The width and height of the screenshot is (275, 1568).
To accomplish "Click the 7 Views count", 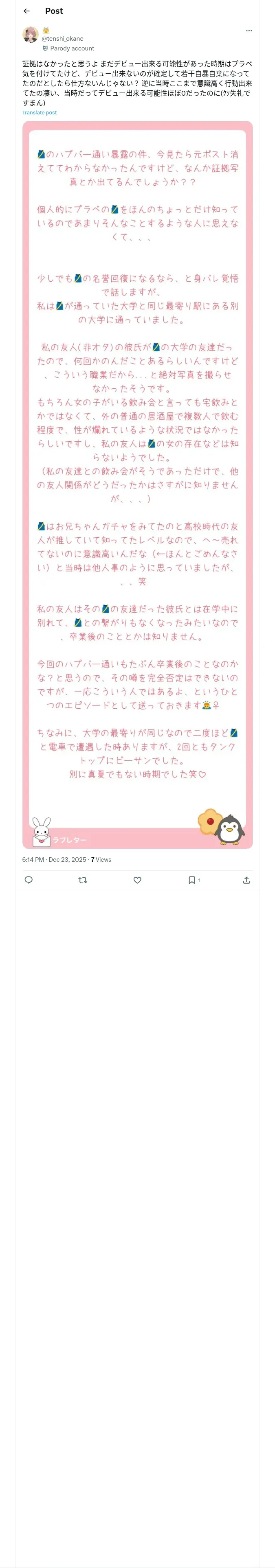I will [101, 859].
